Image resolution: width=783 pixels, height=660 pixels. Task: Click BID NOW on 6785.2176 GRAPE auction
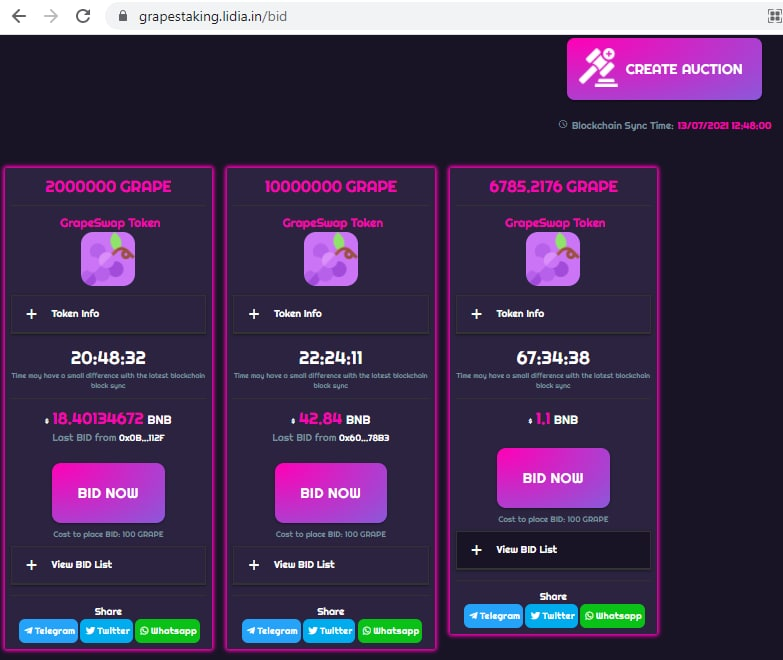tap(553, 478)
